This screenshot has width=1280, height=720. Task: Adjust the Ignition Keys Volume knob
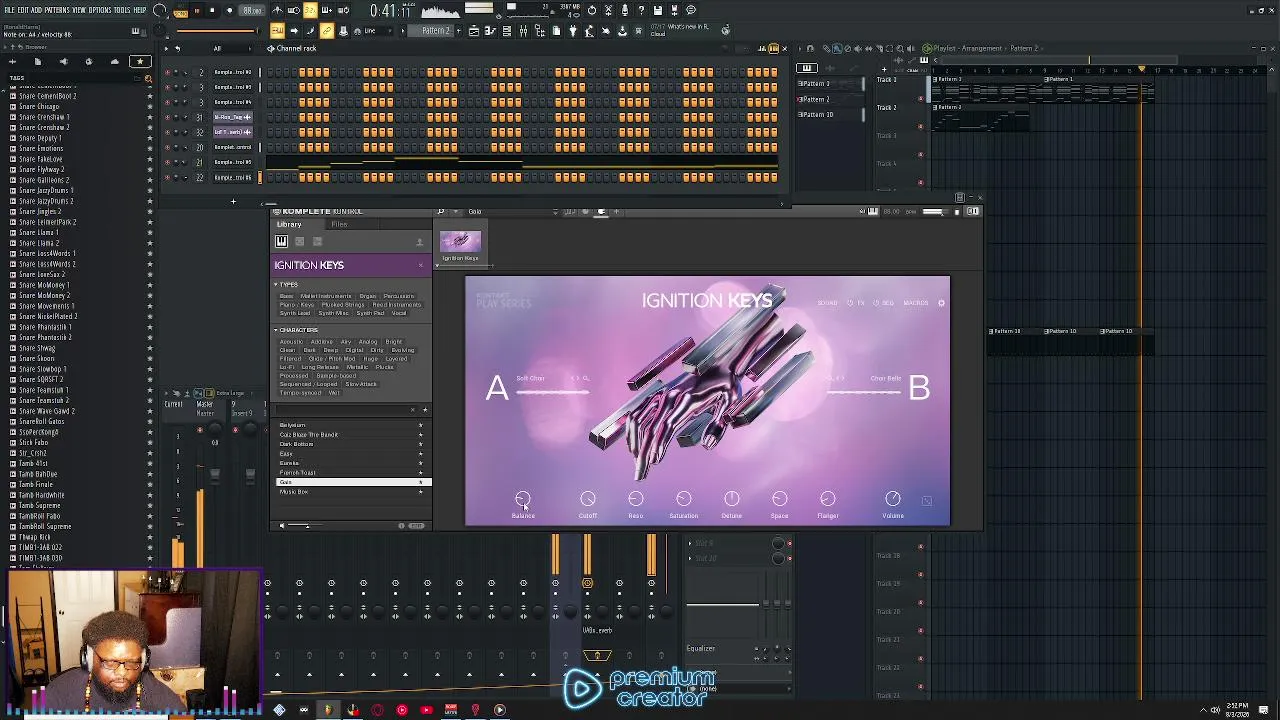pos(893,499)
